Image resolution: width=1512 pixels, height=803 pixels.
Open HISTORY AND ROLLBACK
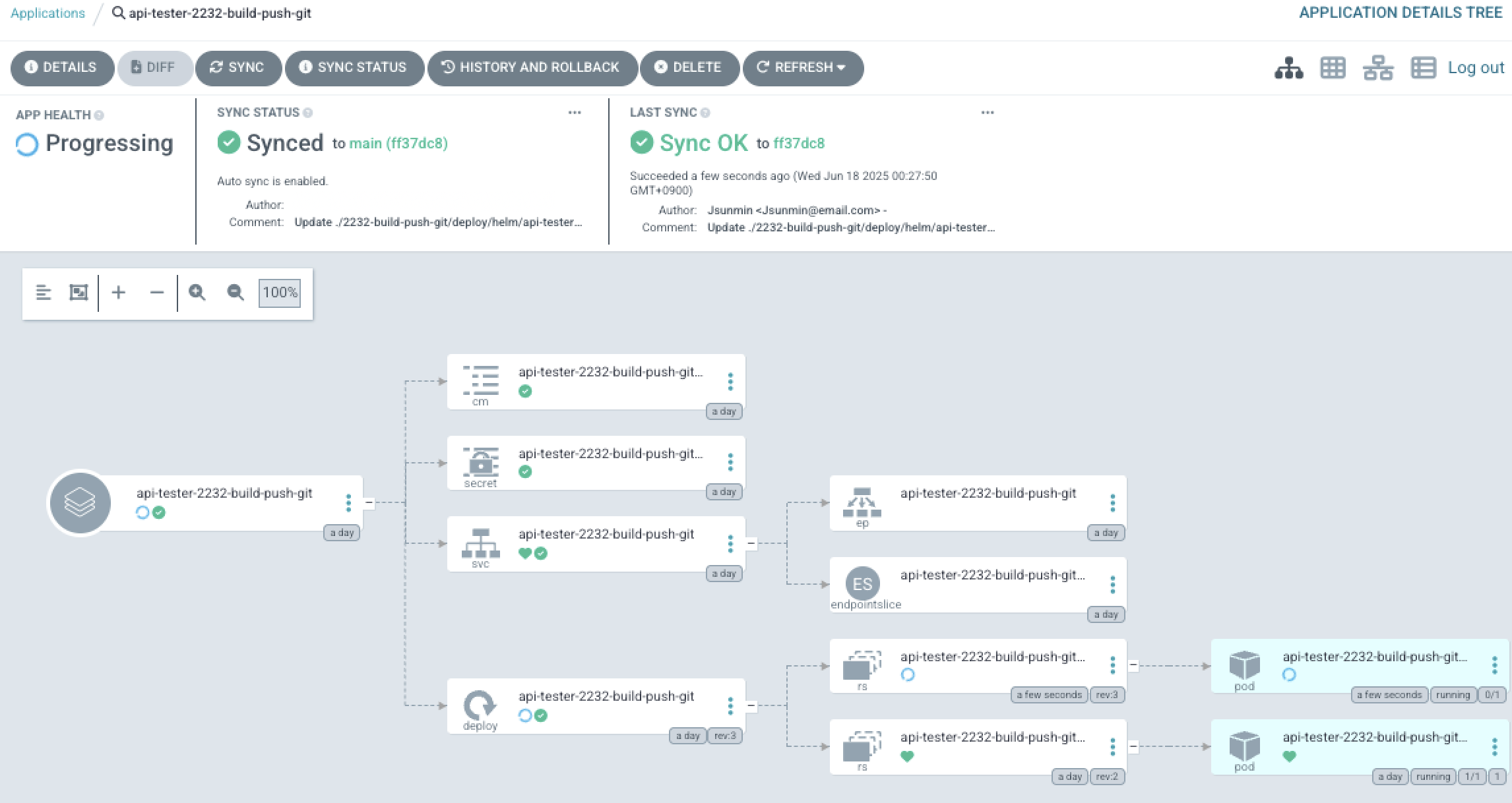point(532,68)
